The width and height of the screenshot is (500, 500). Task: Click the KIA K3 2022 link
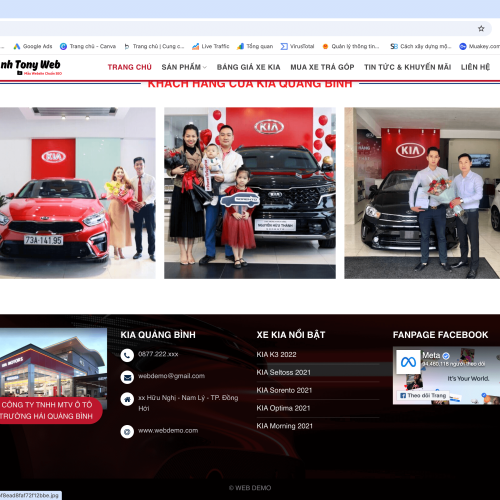(x=276, y=355)
